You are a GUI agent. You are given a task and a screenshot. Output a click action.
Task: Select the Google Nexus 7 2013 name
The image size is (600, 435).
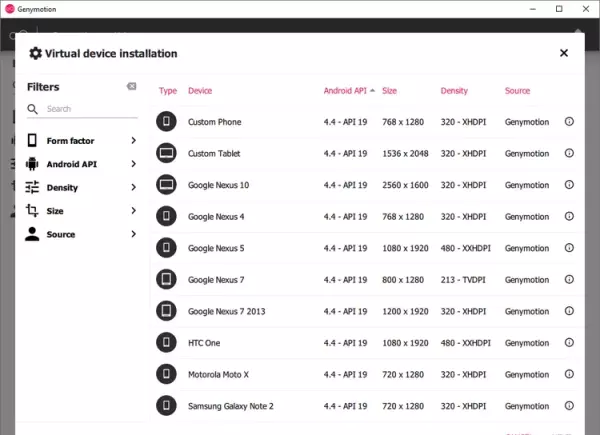coord(227,311)
